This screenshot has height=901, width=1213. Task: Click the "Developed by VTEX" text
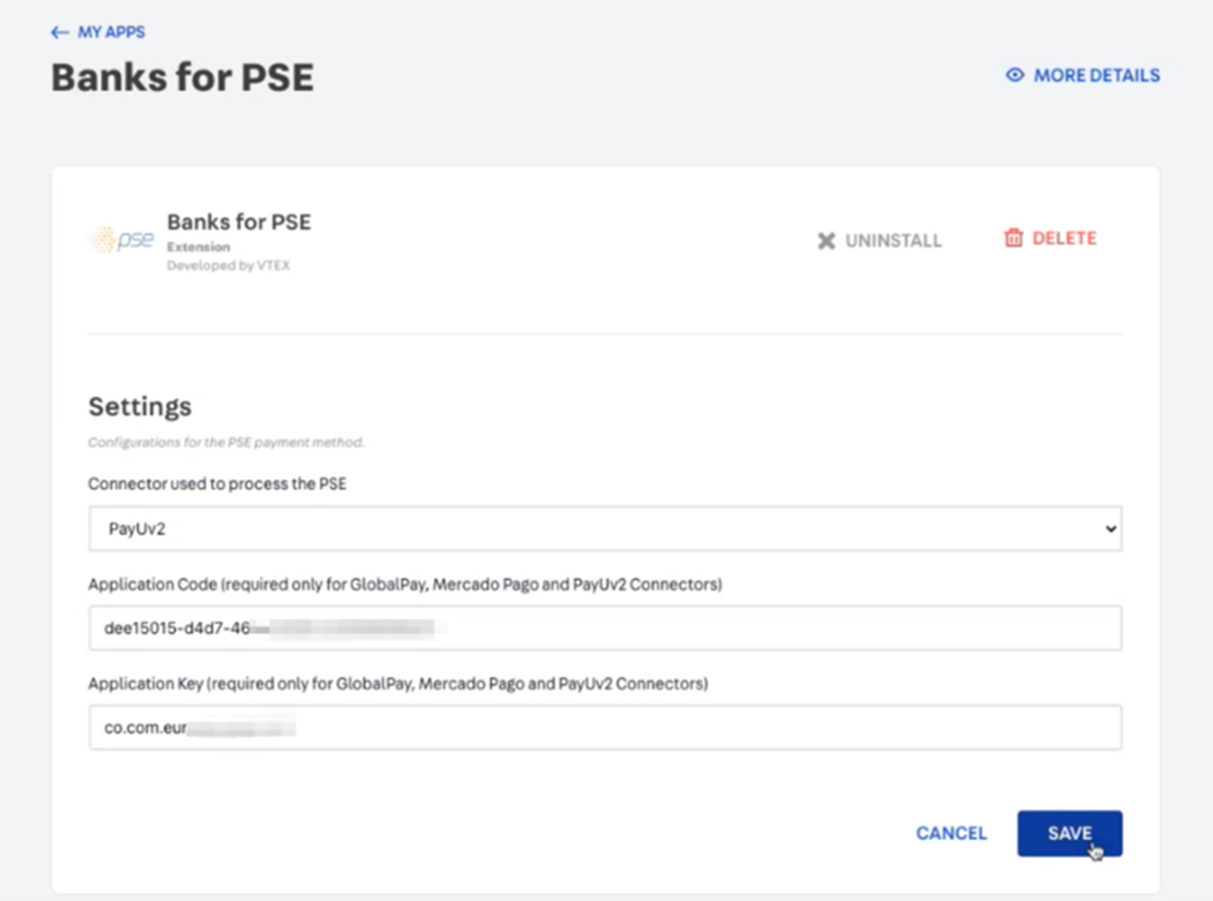point(228,266)
